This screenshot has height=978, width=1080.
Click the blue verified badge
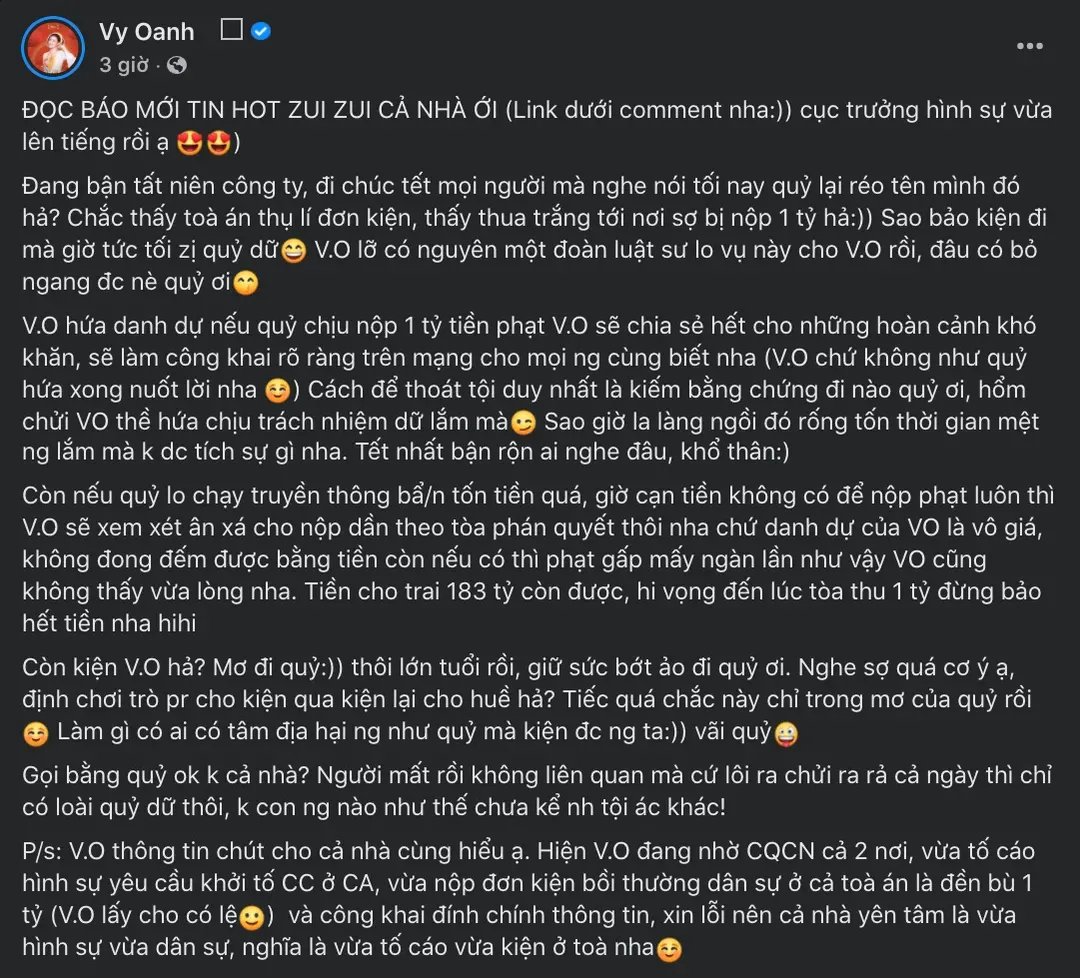coord(261,32)
